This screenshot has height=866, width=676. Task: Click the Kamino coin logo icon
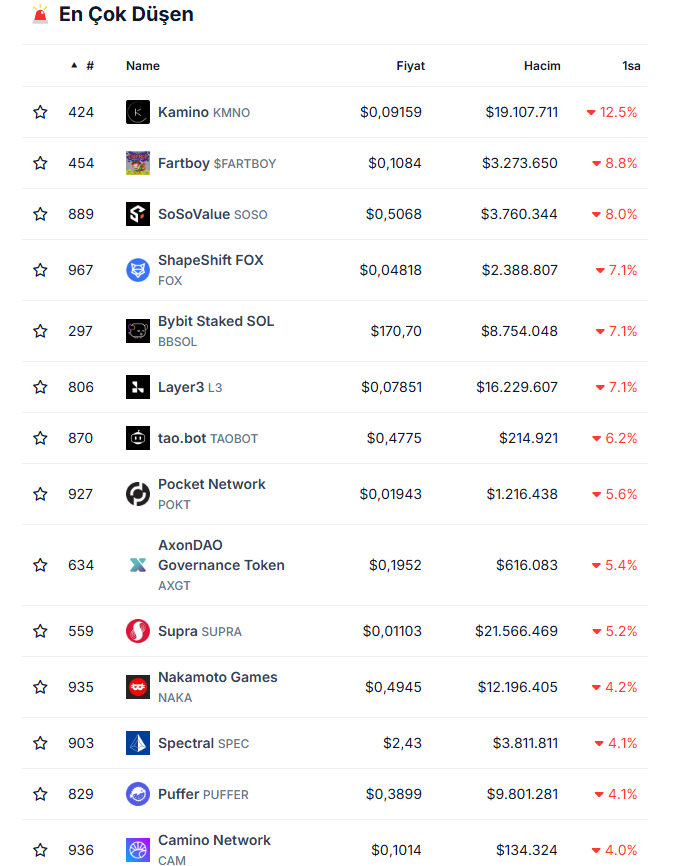[138, 112]
